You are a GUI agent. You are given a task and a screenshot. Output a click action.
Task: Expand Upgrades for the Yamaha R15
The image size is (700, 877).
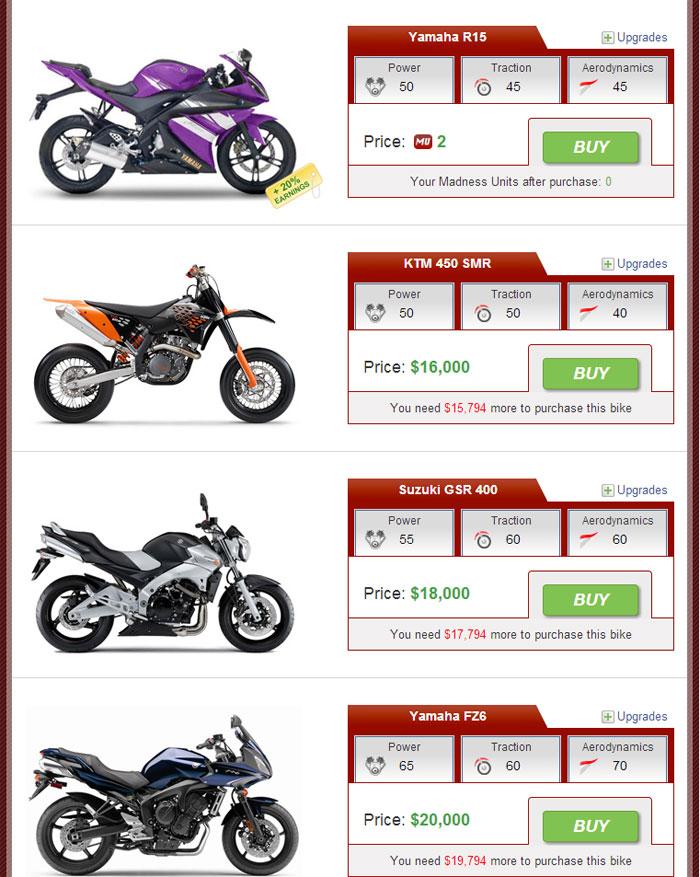tap(635, 37)
